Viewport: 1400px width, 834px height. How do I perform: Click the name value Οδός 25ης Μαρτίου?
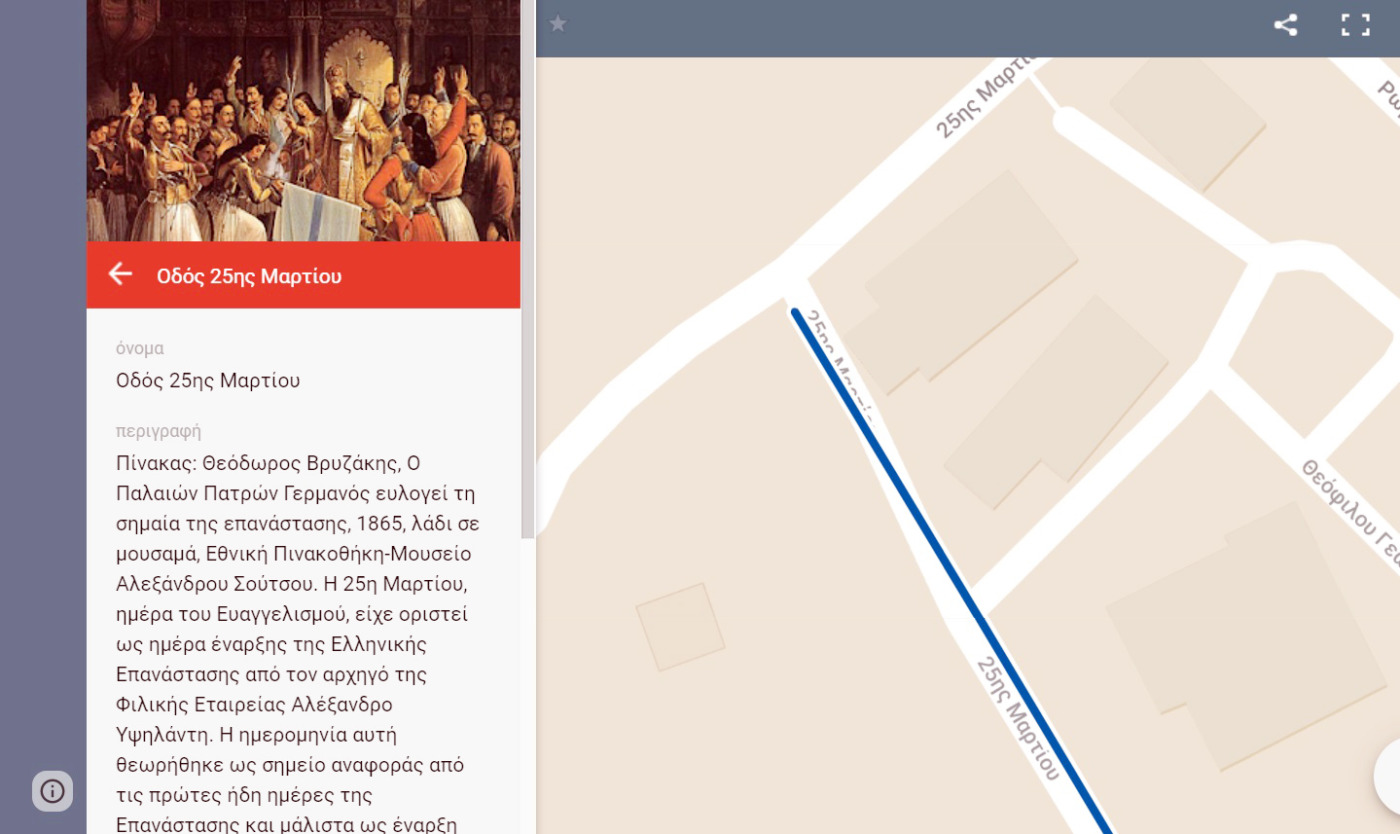coord(208,380)
